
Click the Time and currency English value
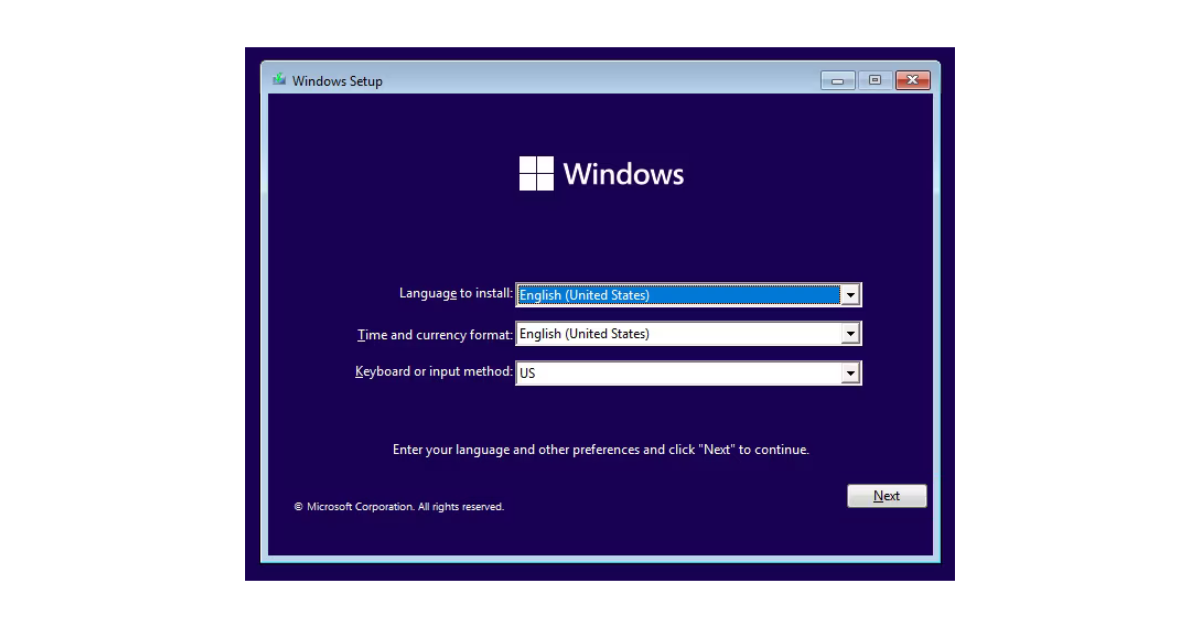pyautogui.click(x=677, y=334)
